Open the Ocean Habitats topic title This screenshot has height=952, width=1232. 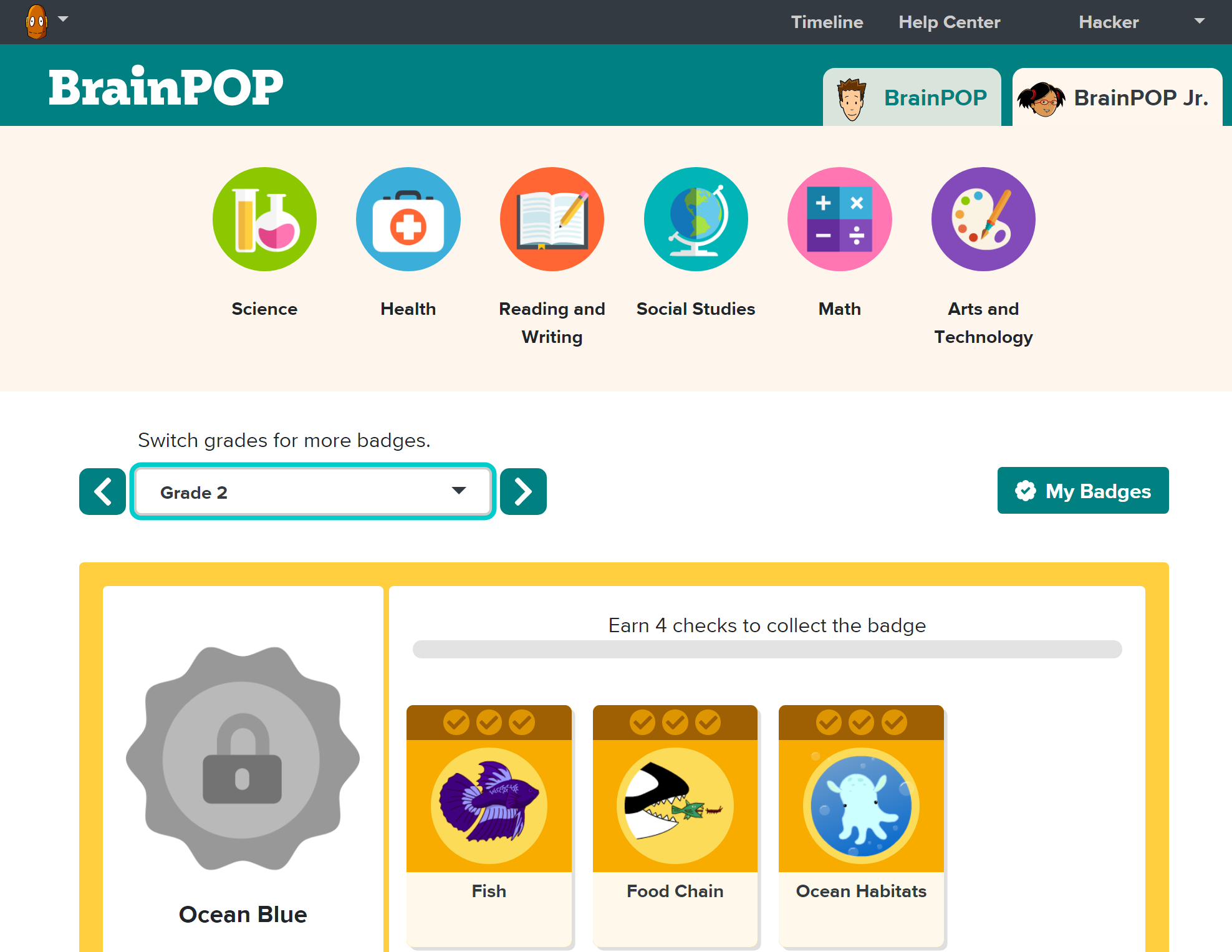pos(861,891)
